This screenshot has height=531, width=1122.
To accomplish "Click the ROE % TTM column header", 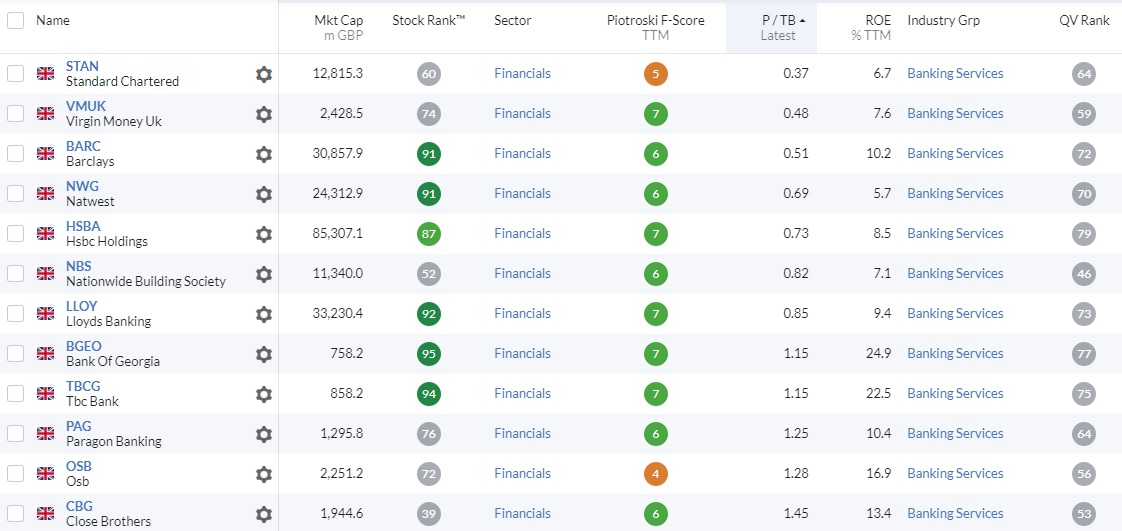I will 872,28.
